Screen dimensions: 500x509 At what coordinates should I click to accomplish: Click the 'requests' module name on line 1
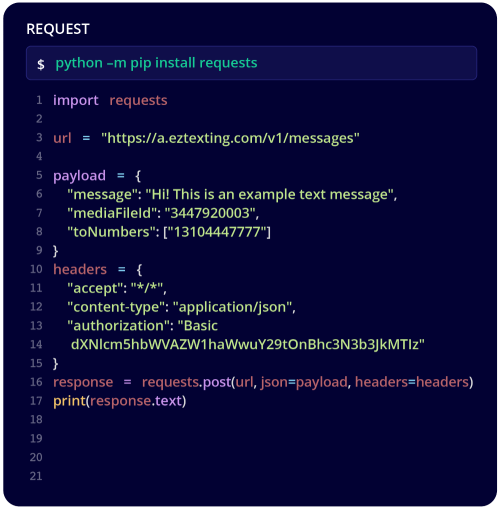point(138,101)
